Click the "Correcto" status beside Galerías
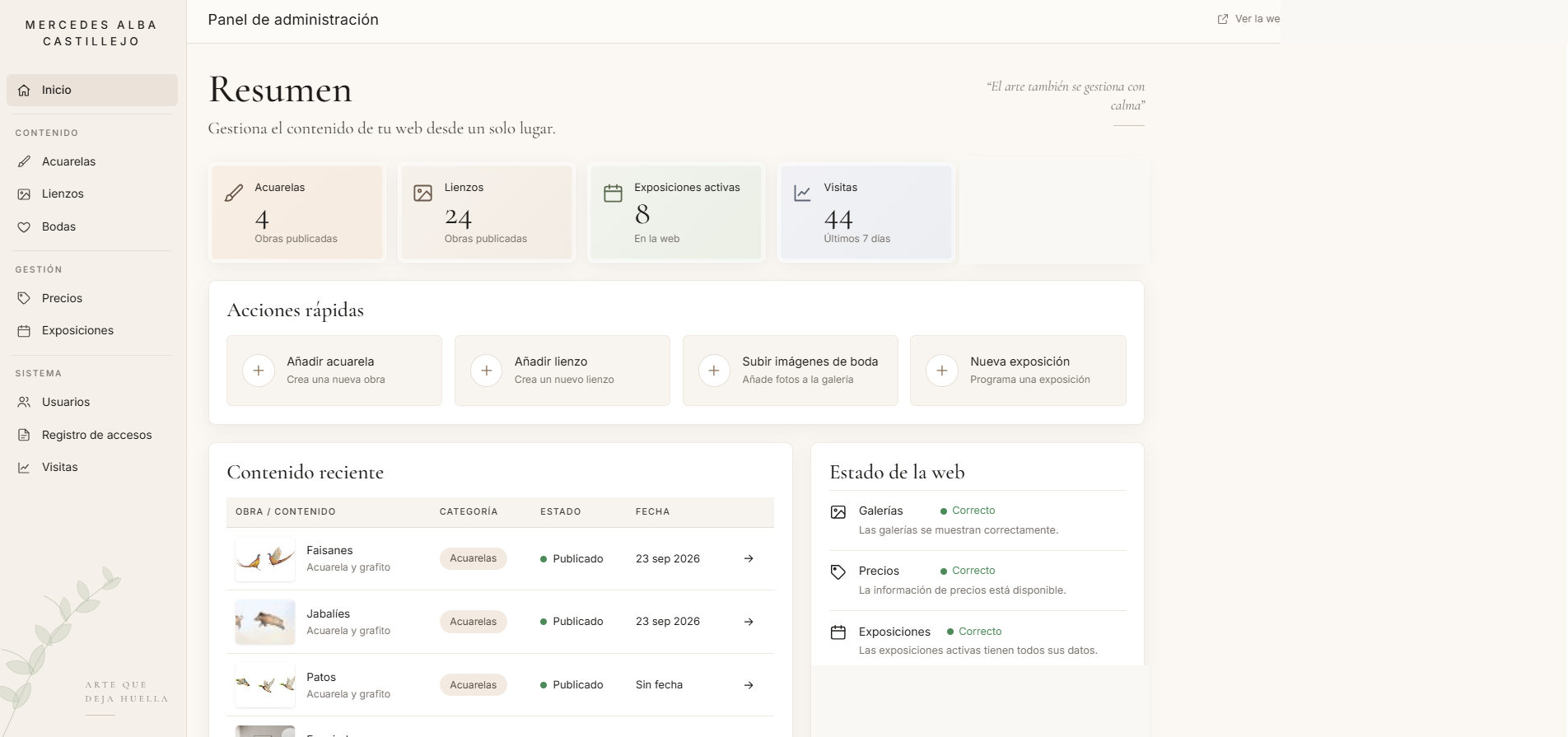Screen dimensions: 1568x737 coord(968,511)
